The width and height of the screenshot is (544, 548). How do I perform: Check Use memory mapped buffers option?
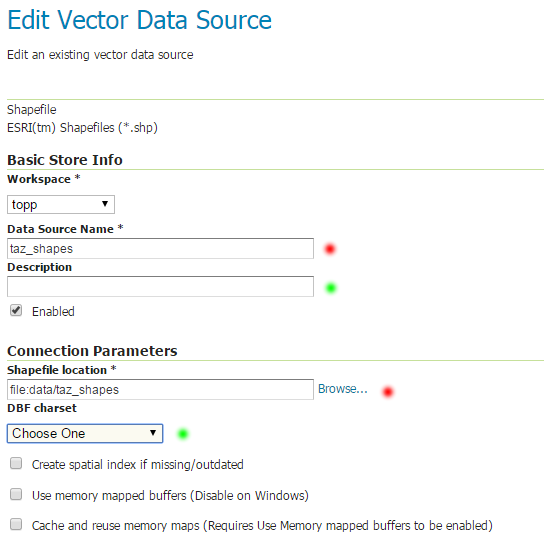pos(16,495)
